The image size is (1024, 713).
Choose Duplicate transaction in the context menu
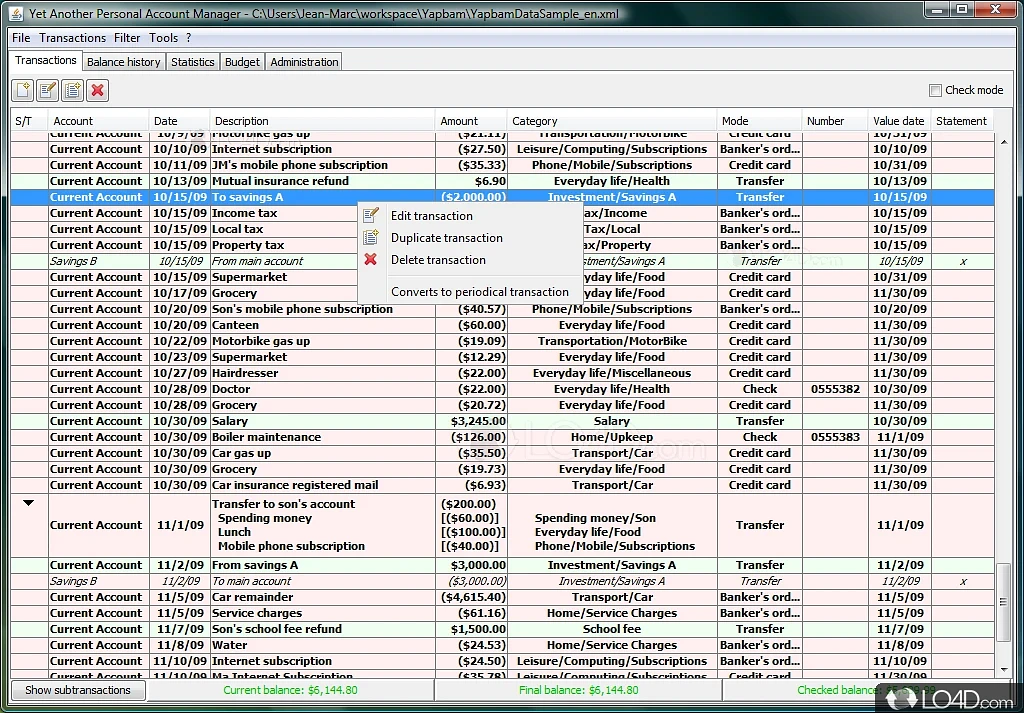coord(446,238)
